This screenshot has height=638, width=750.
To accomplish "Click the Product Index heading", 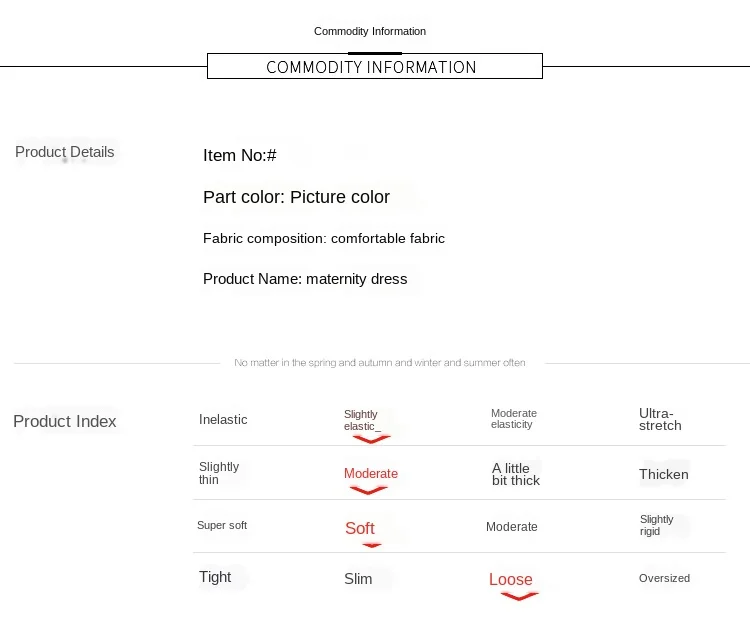I will 65,421.
